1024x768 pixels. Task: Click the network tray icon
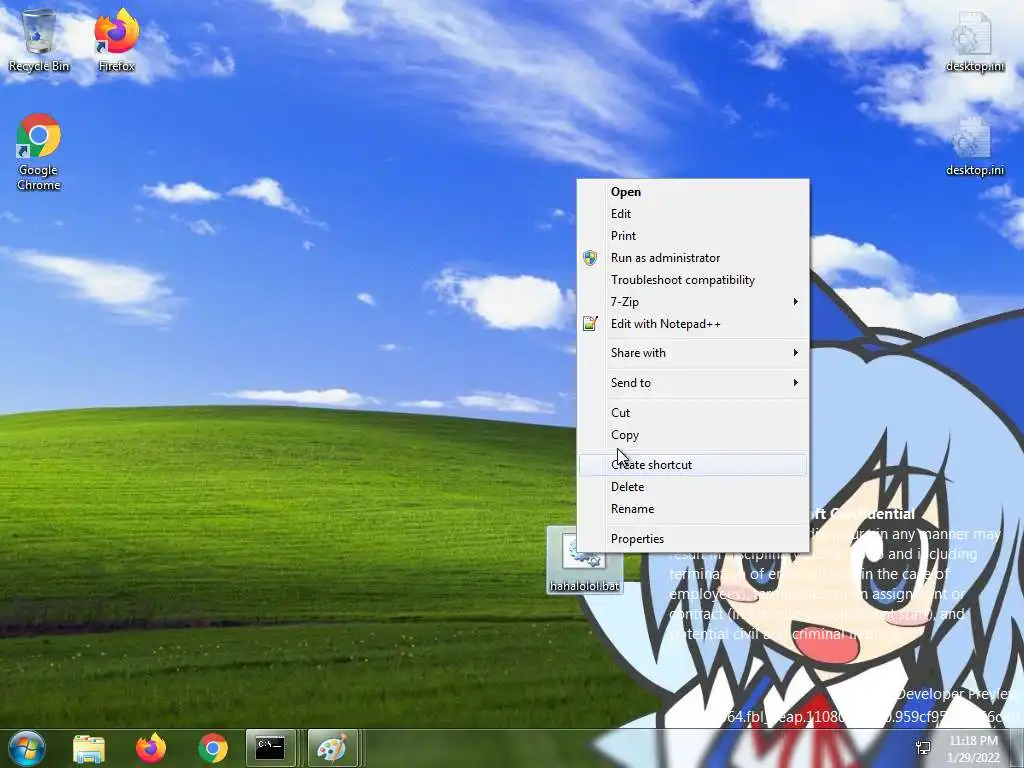click(923, 748)
